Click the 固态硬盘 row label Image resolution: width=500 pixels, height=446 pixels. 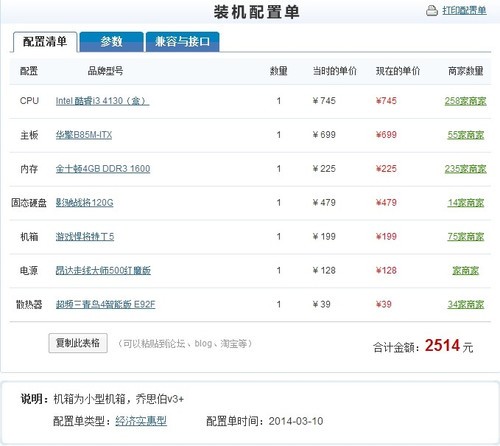[29, 203]
